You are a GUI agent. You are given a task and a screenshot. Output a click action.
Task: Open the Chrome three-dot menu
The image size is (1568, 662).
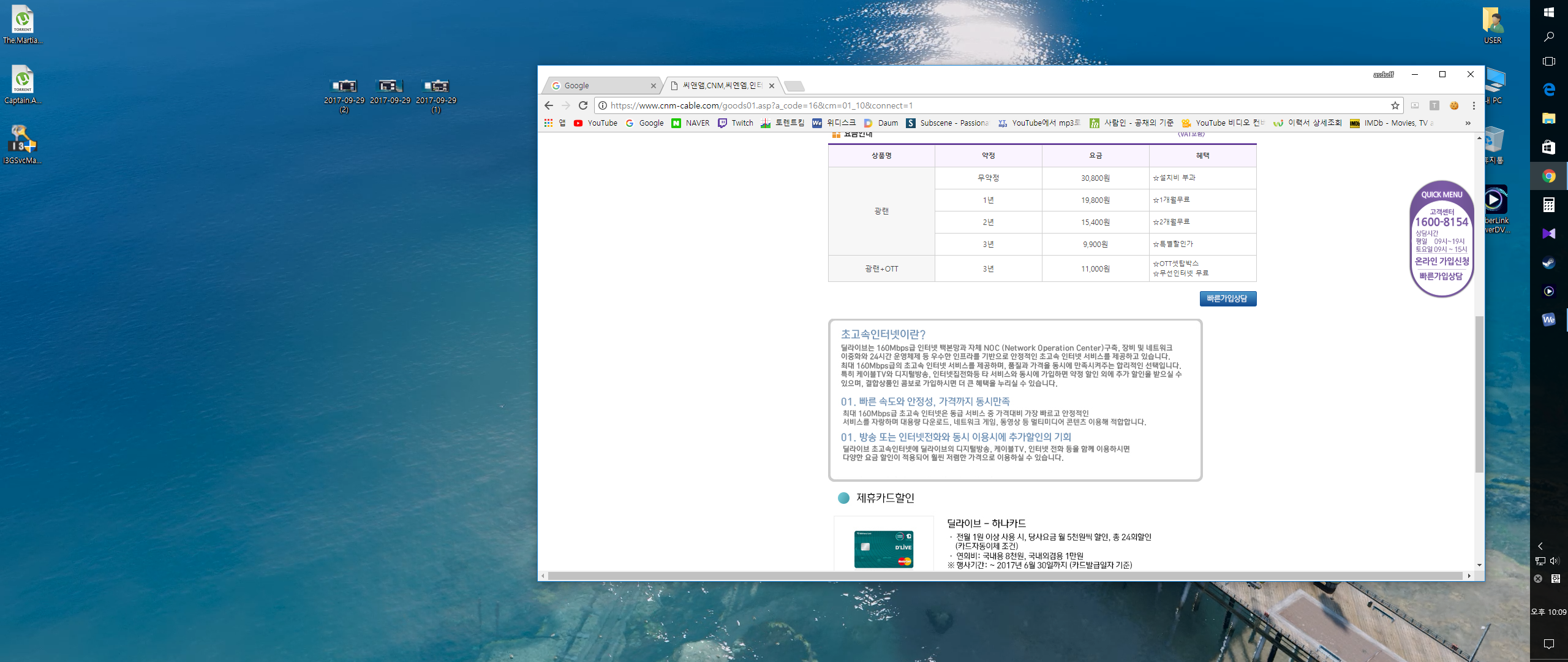coord(1474,105)
